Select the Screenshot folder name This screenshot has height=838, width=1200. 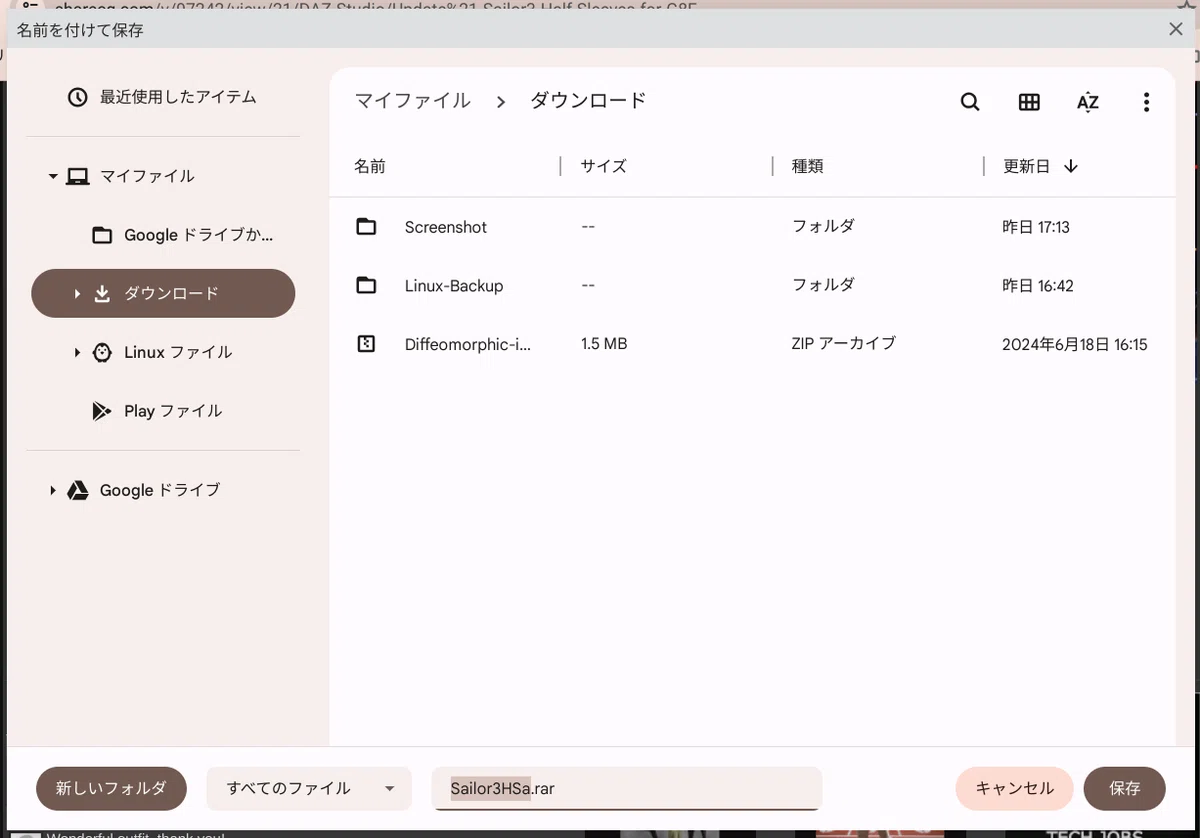pyautogui.click(x=446, y=227)
